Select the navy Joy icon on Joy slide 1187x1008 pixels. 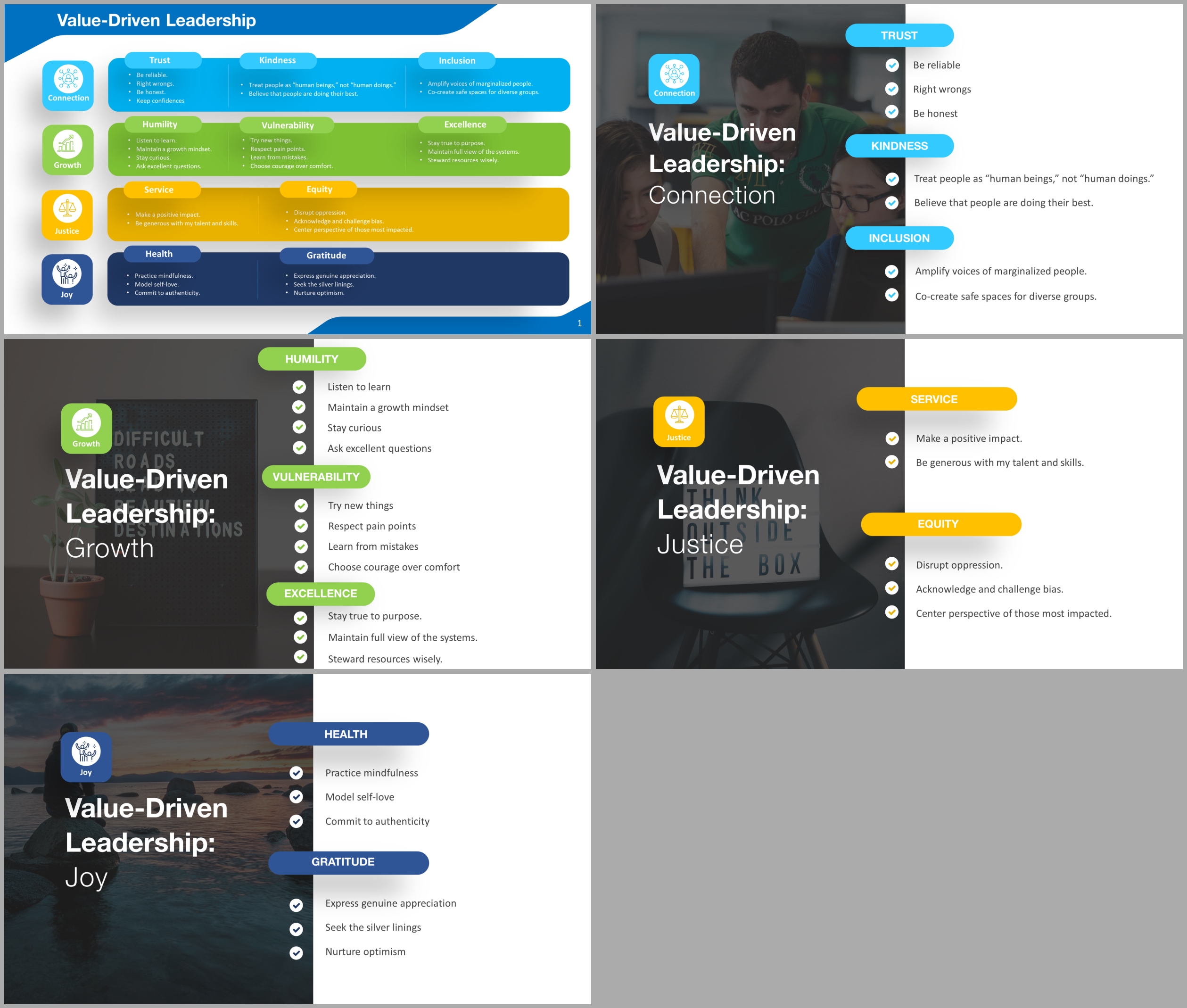point(86,756)
